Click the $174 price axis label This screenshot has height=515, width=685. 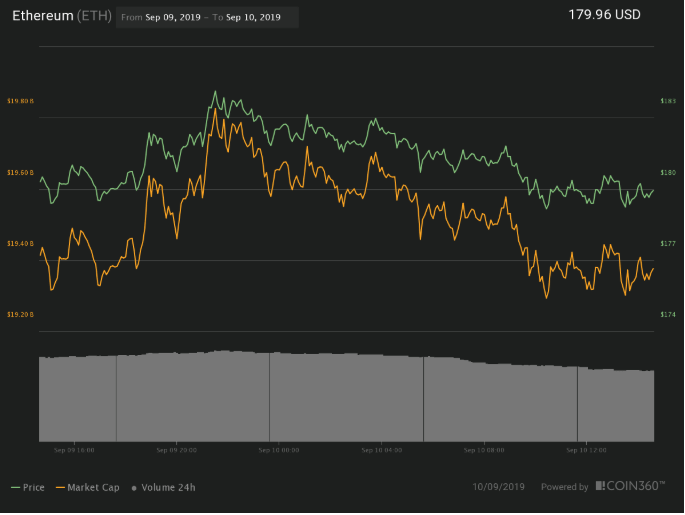(x=668, y=315)
